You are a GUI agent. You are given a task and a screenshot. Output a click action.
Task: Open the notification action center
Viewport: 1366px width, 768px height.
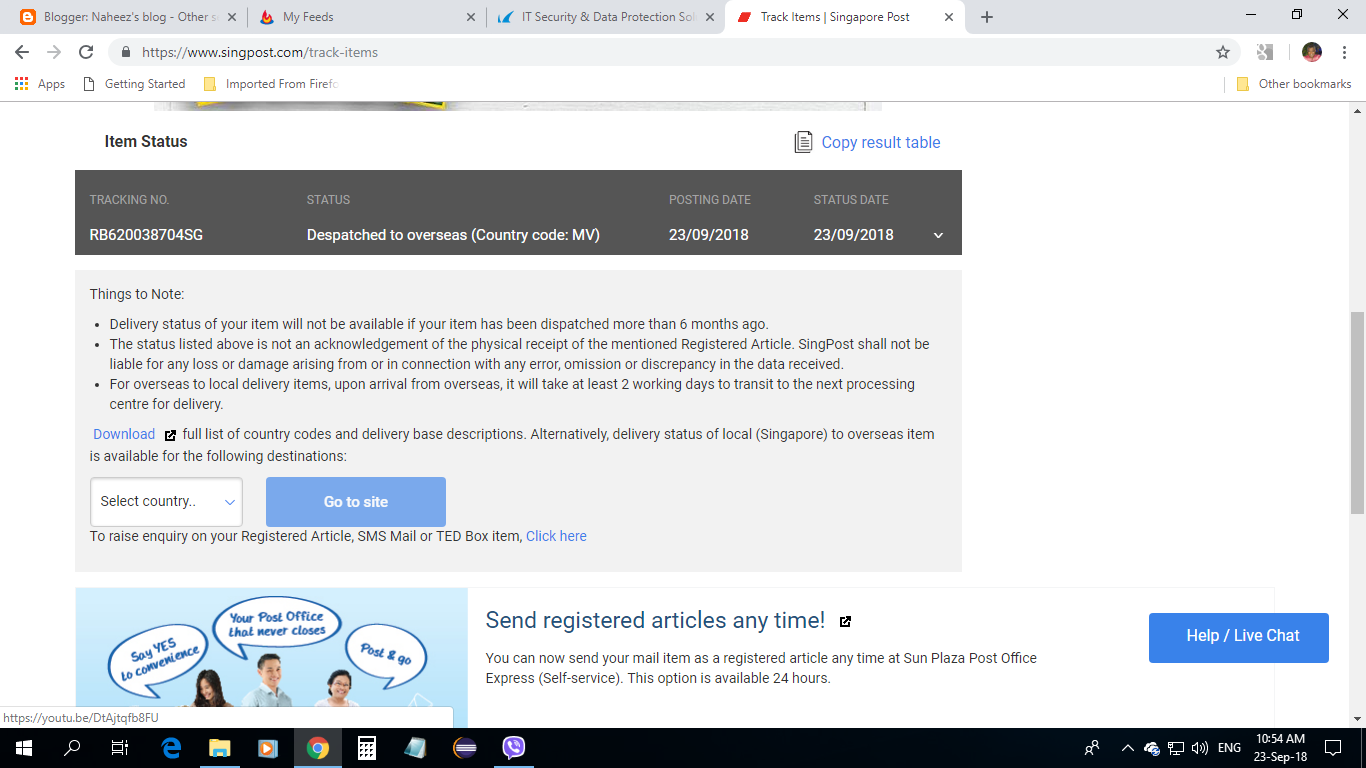point(1333,748)
